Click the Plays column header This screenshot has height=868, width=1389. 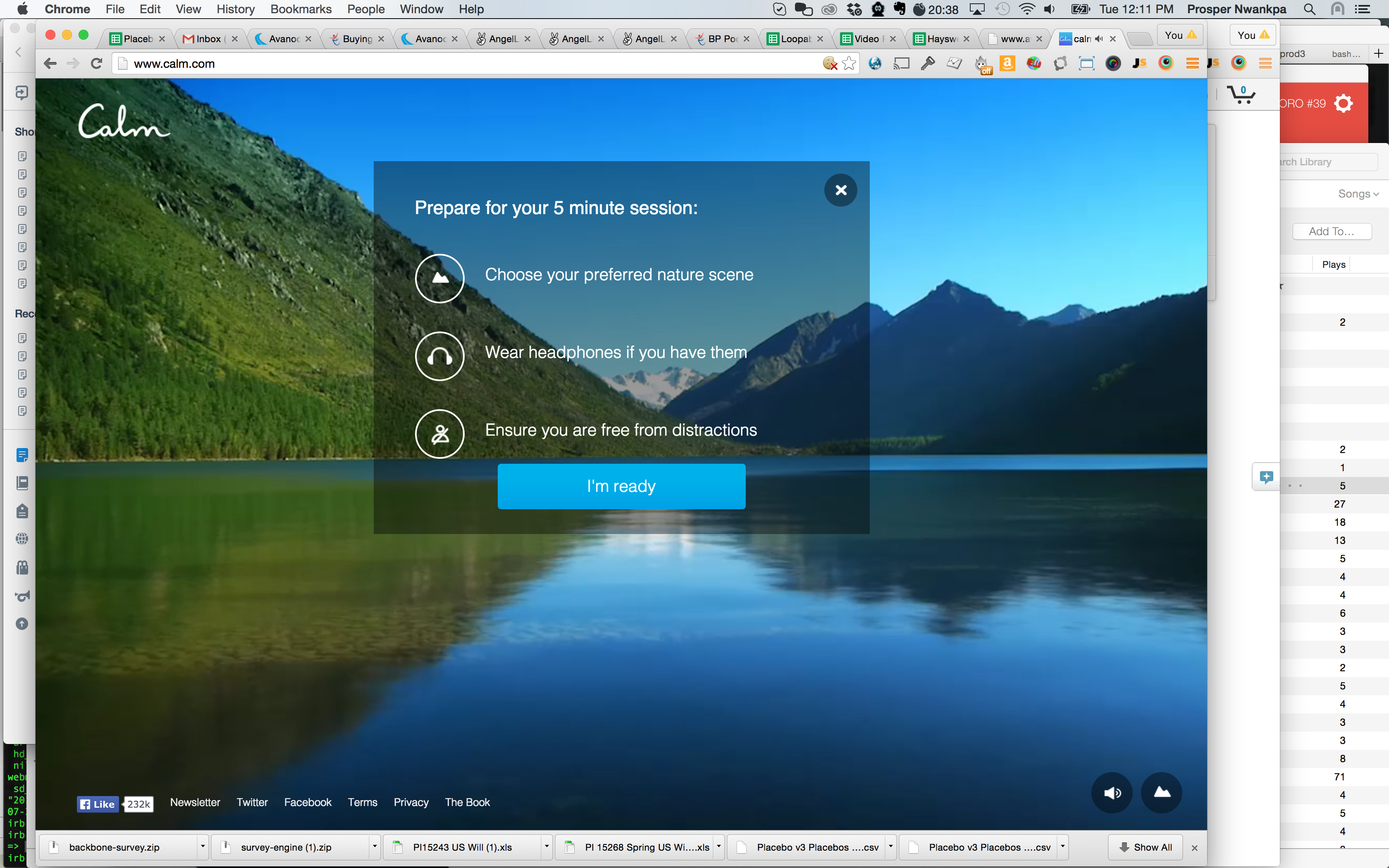coord(1333,265)
